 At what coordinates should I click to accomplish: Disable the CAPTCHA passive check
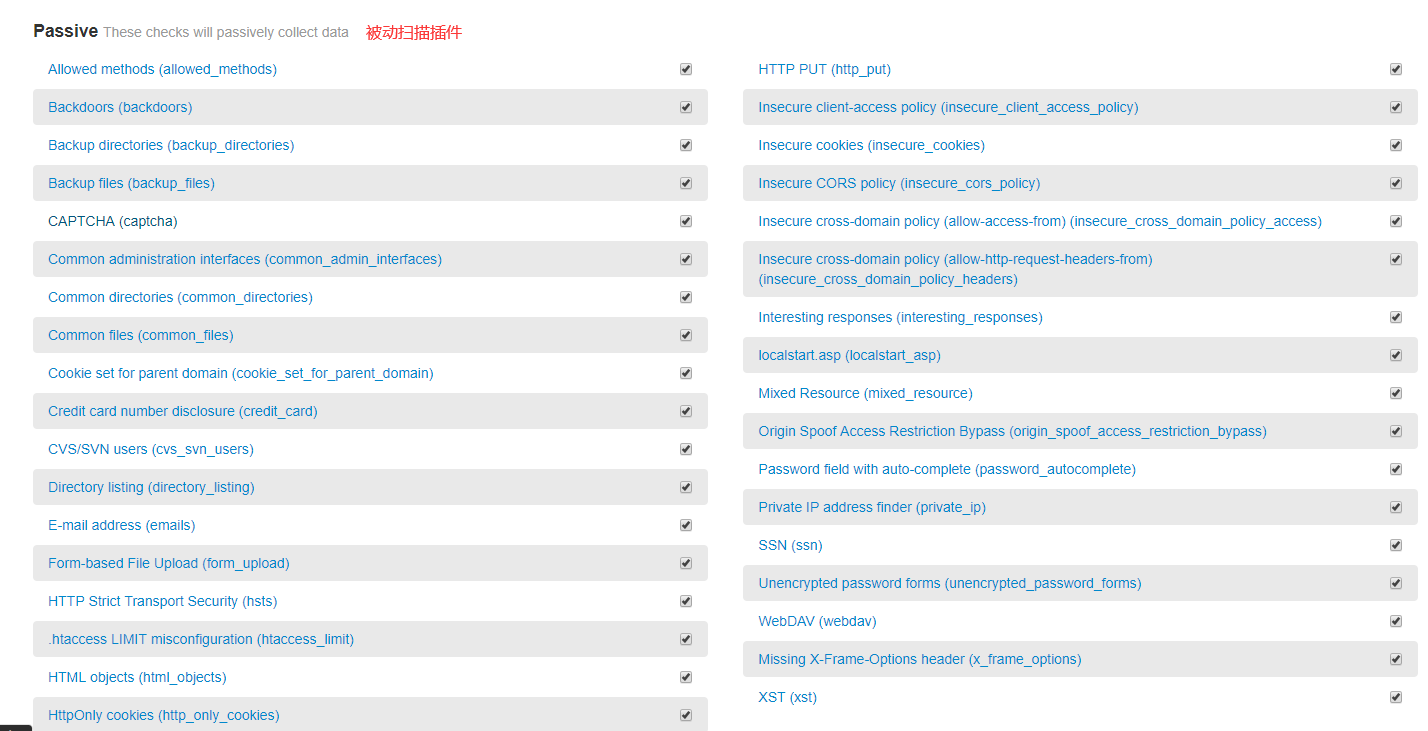point(686,221)
